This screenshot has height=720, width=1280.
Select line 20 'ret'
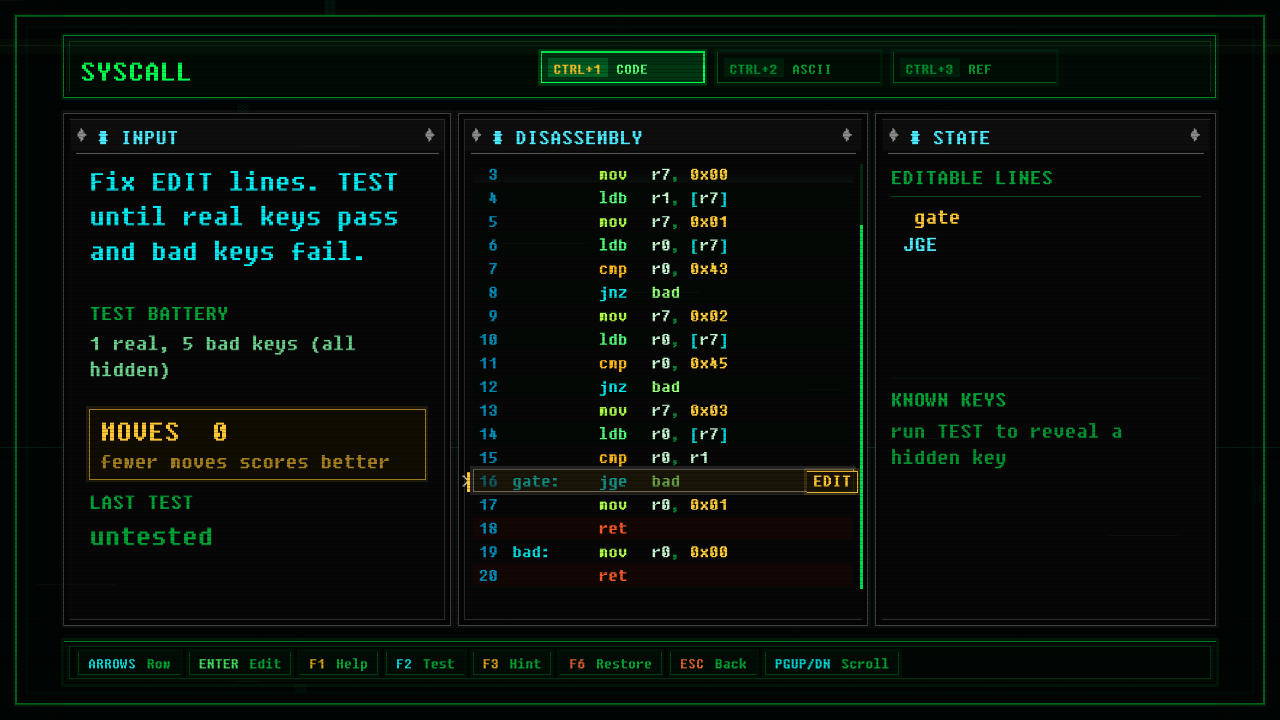point(664,576)
